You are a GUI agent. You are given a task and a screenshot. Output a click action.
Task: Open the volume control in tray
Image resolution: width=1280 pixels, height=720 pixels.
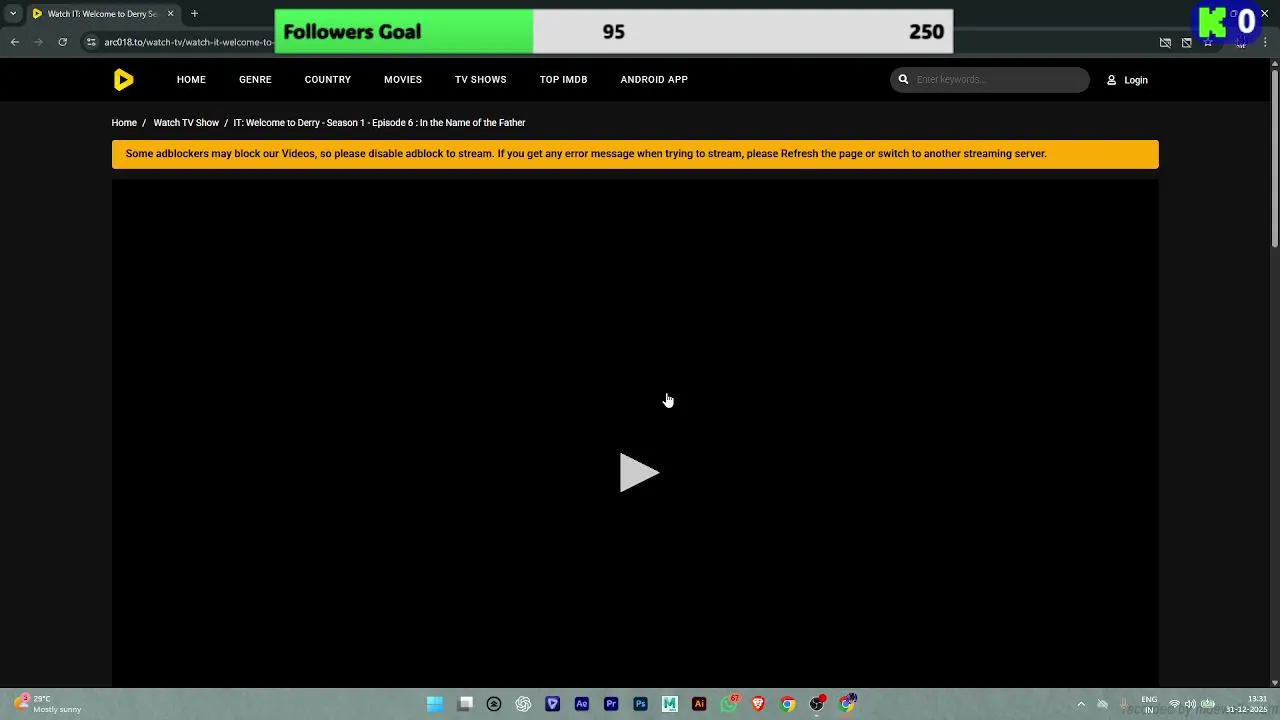pyautogui.click(x=1190, y=704)
